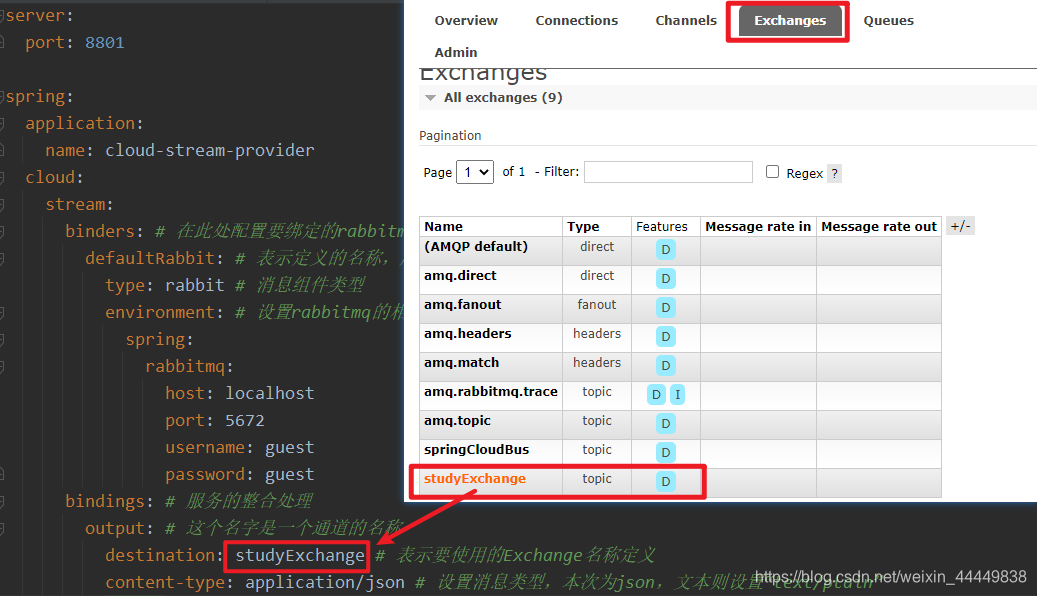Open the Admin tab

pyautogui.click(x=456, y=52)
